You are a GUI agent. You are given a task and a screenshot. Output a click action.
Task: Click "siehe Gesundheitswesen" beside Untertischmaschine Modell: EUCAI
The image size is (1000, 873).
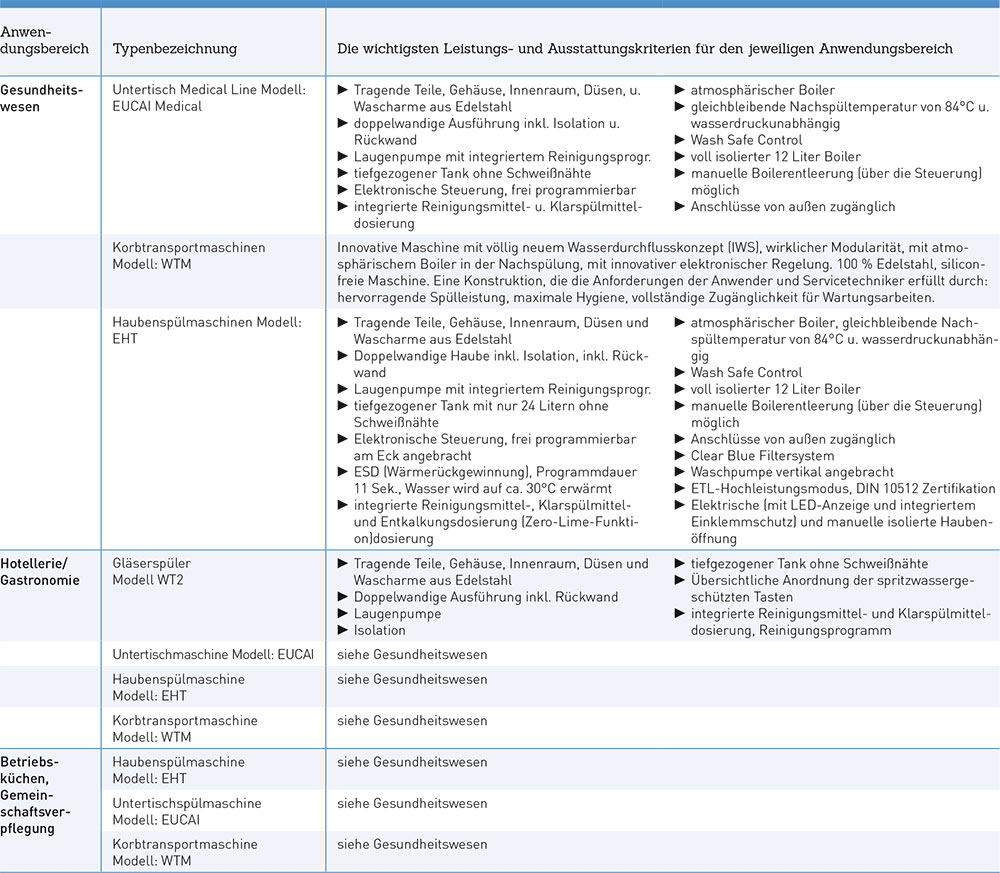[412, 654]
